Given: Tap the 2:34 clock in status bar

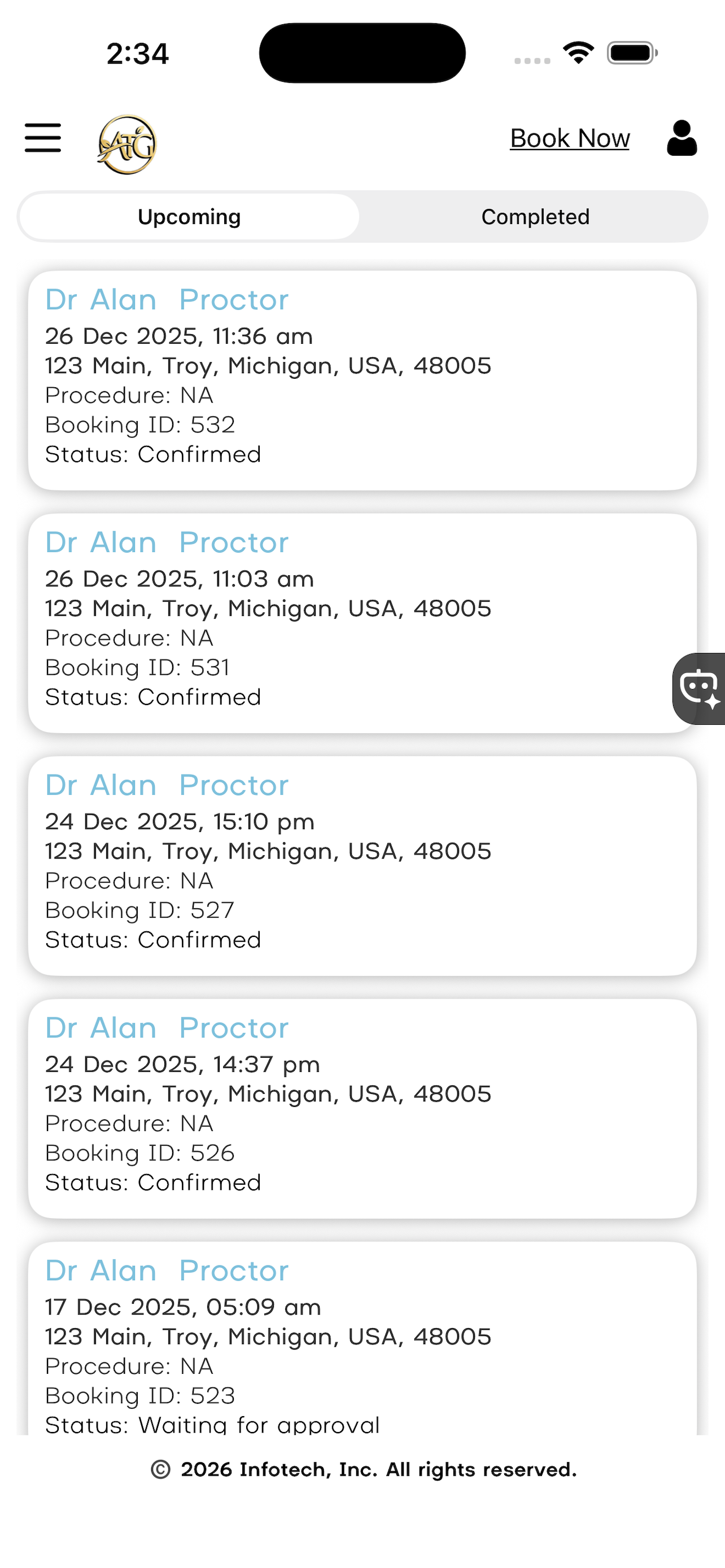Looking at the screenshot, I should [x=138, y=54].
